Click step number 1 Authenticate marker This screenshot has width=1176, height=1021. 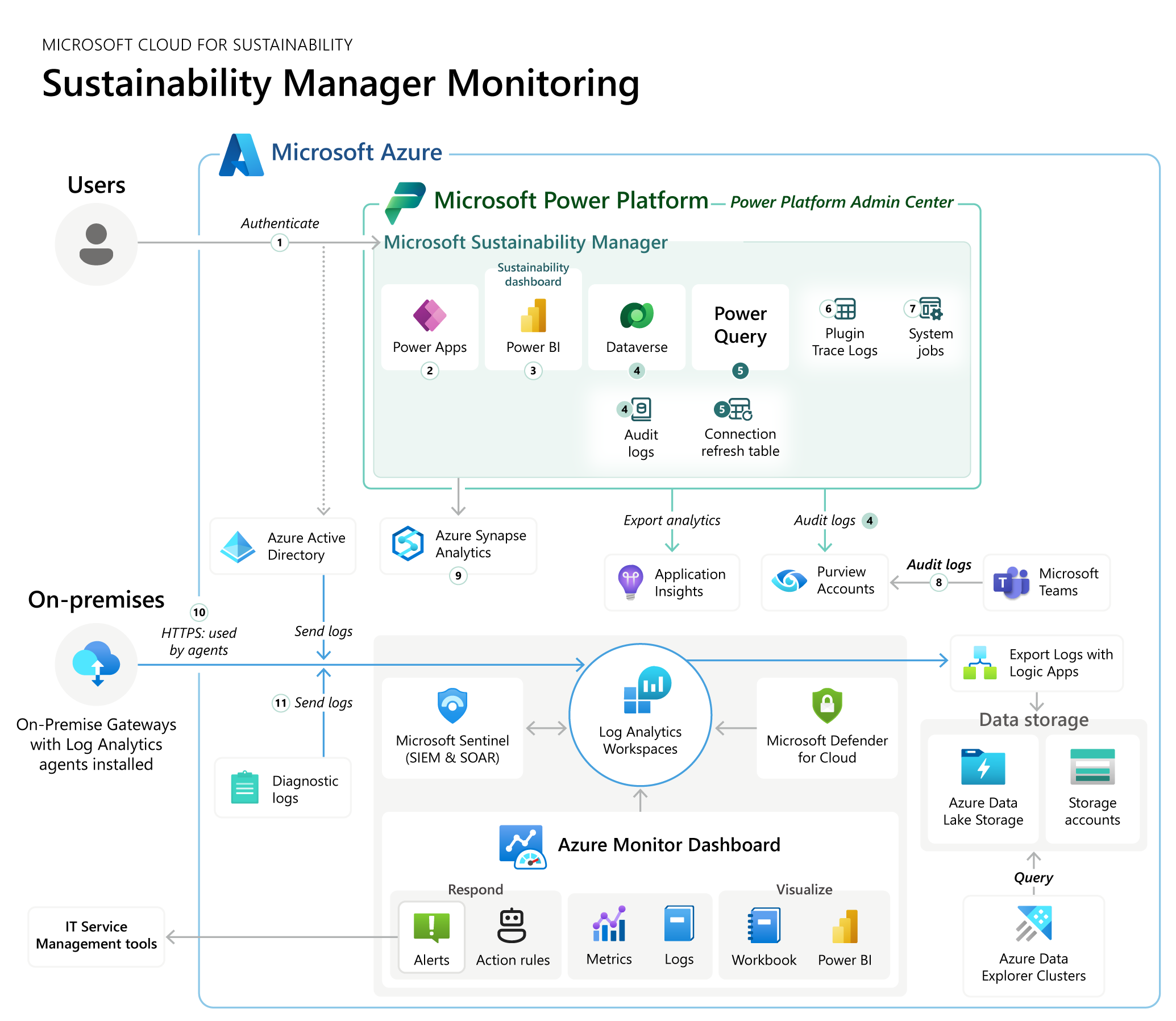(279, 243)
